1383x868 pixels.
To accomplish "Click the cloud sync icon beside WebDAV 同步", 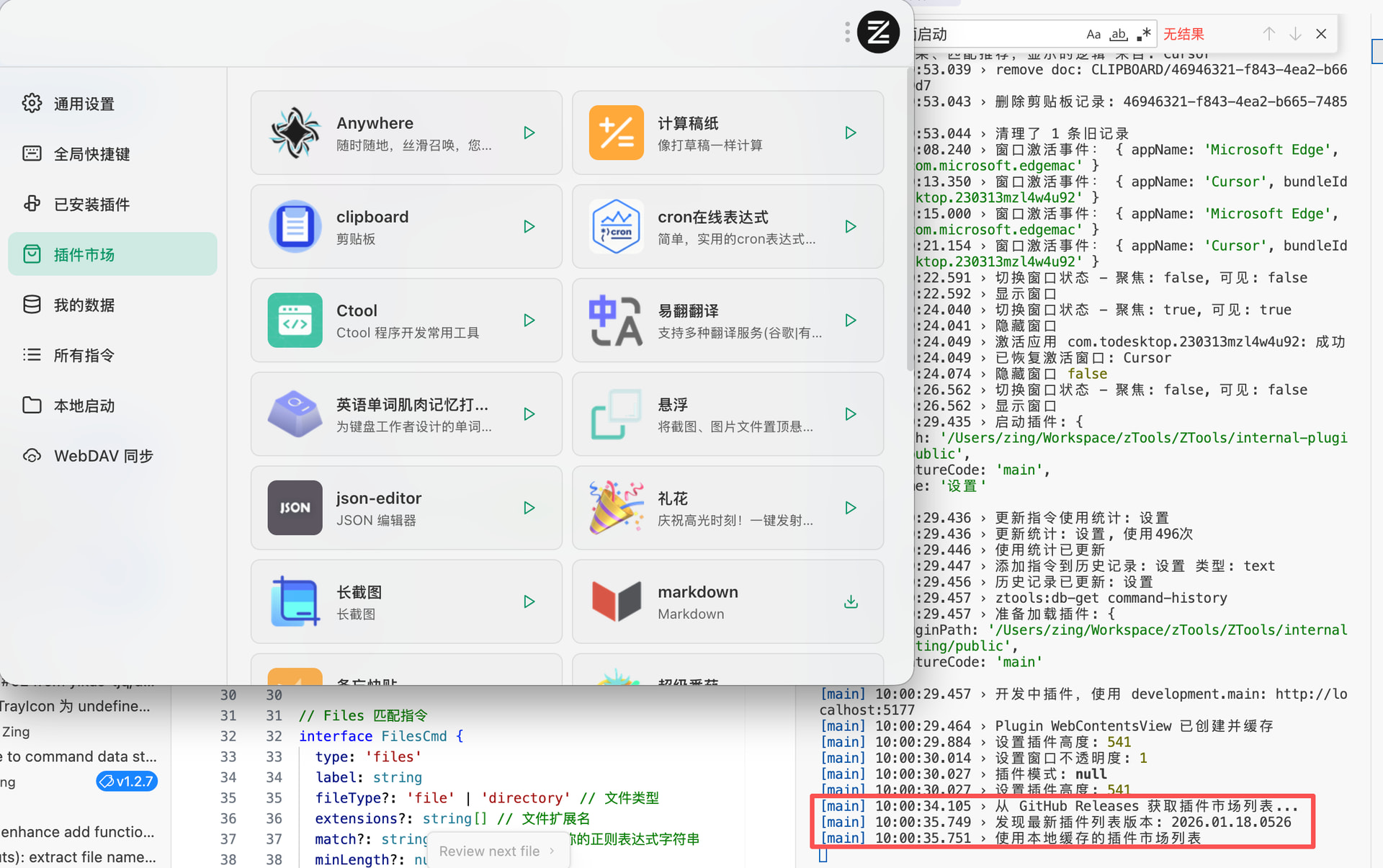I will (x=32, y=456).
